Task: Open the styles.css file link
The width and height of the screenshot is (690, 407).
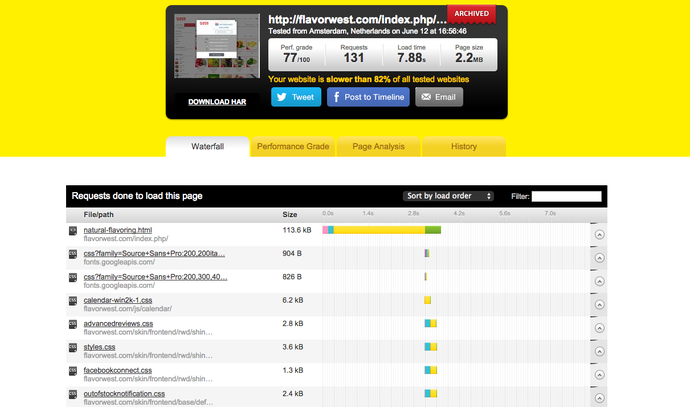Action: [x=99, y=347]
